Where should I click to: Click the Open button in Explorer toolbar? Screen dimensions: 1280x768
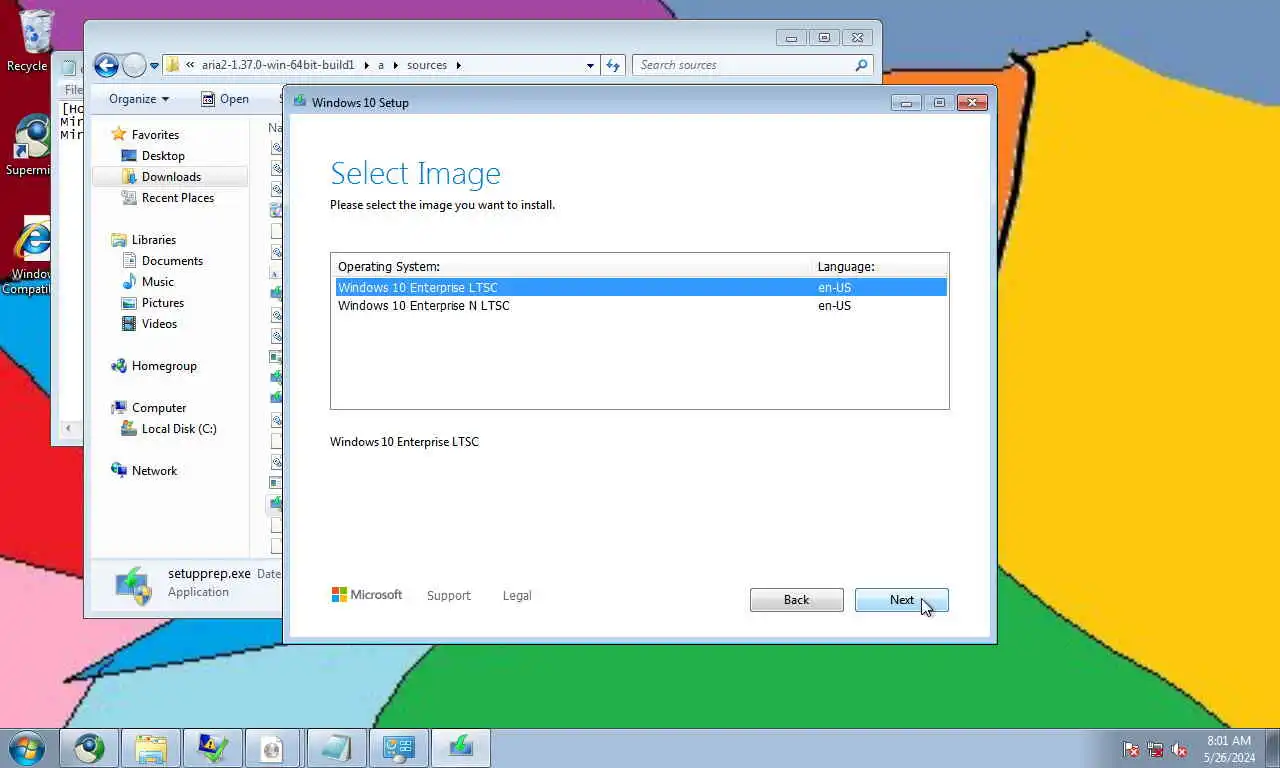[225, 99]
